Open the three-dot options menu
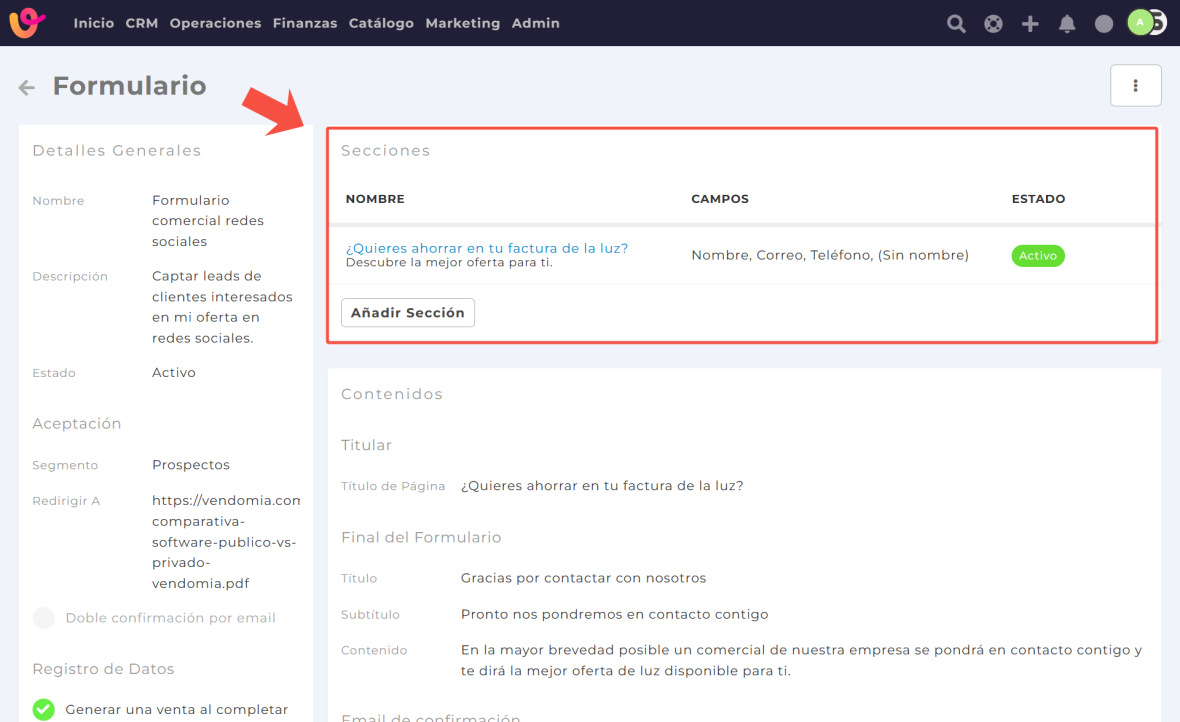 point(1135,86)
